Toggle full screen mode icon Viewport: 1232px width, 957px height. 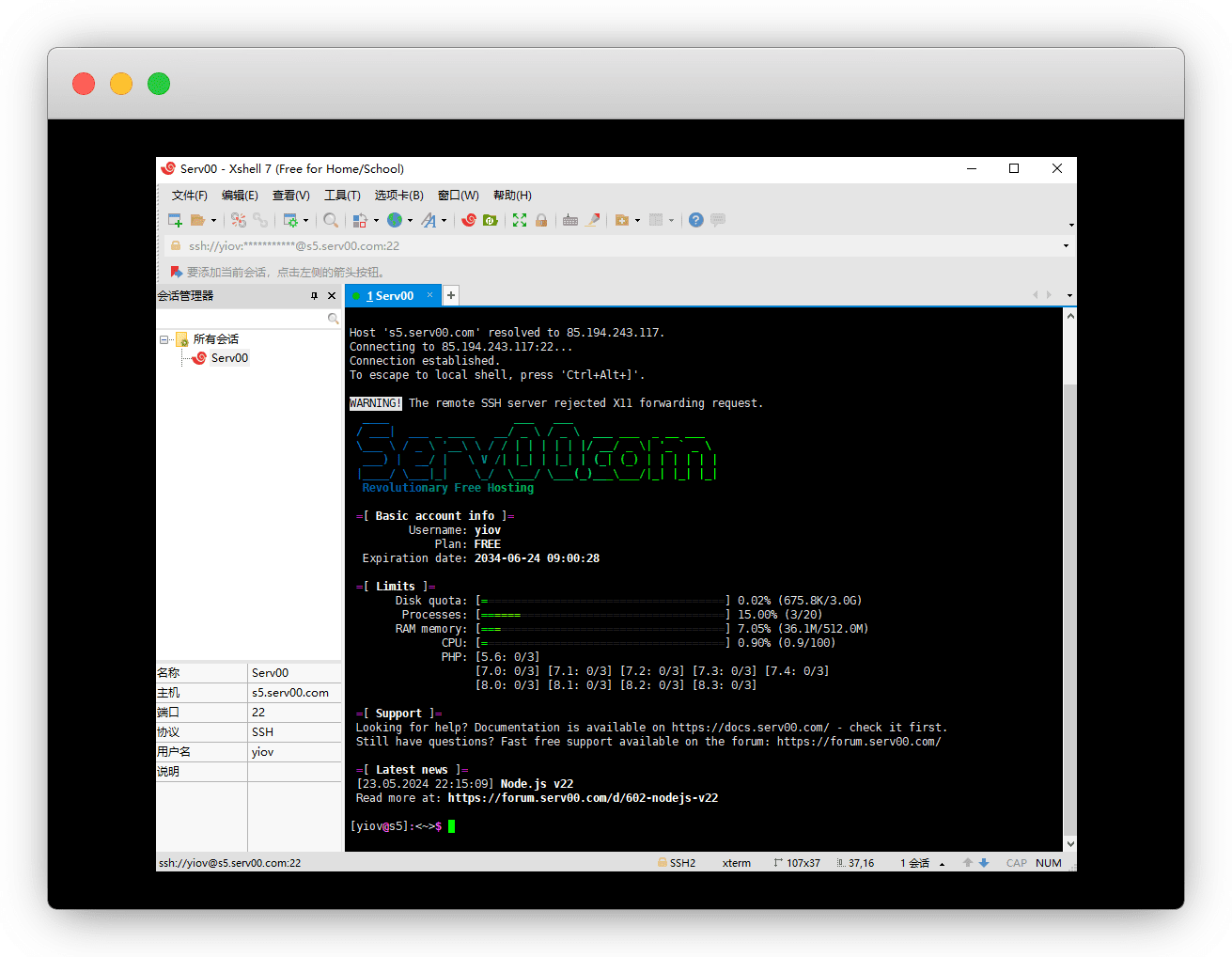[x=520, y=220]
